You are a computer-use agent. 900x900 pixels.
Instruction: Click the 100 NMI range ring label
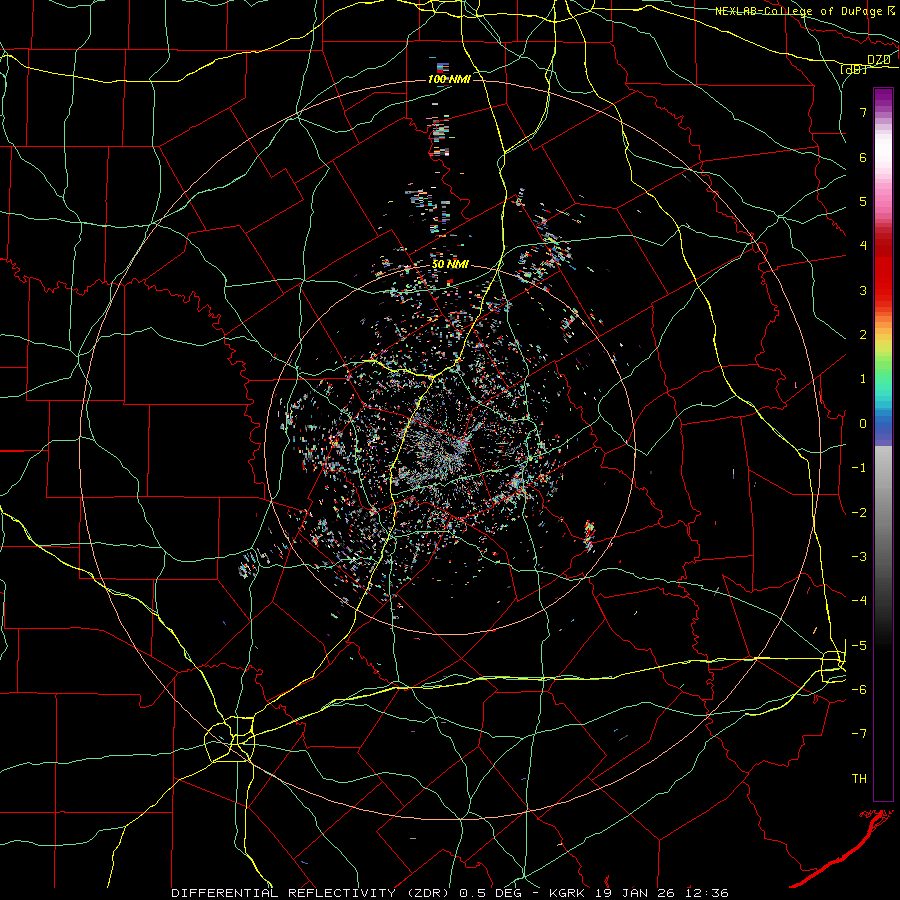(x=449, y=79)
